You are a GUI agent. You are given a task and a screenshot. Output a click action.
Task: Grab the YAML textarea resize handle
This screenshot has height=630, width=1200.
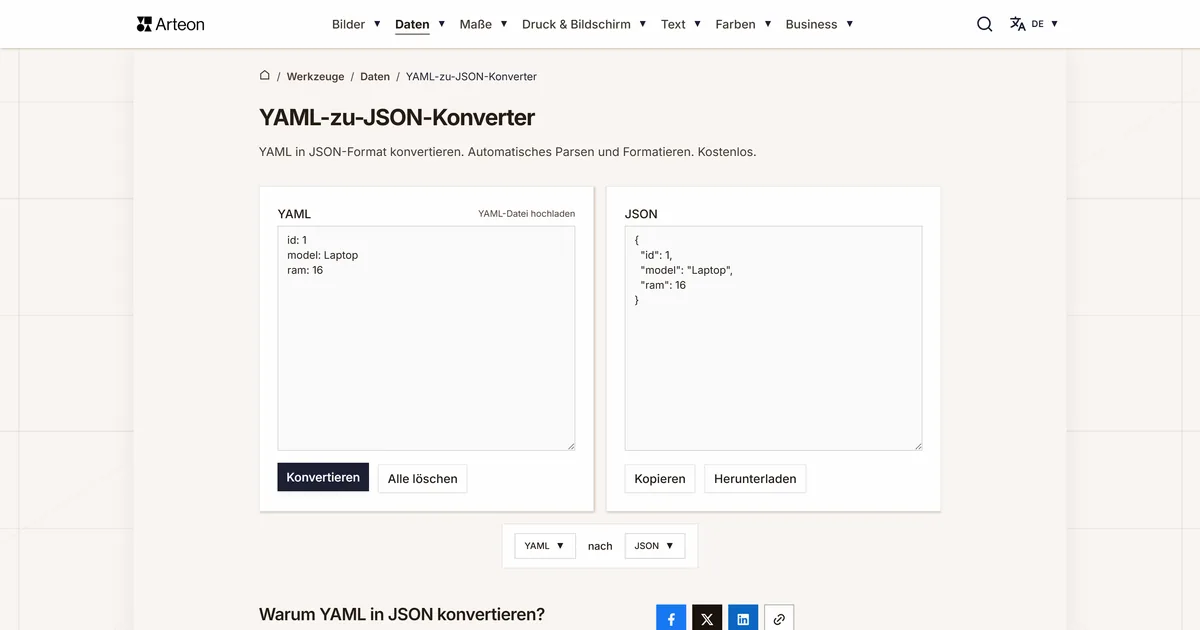pyautogui.click(x=571, y=446)
